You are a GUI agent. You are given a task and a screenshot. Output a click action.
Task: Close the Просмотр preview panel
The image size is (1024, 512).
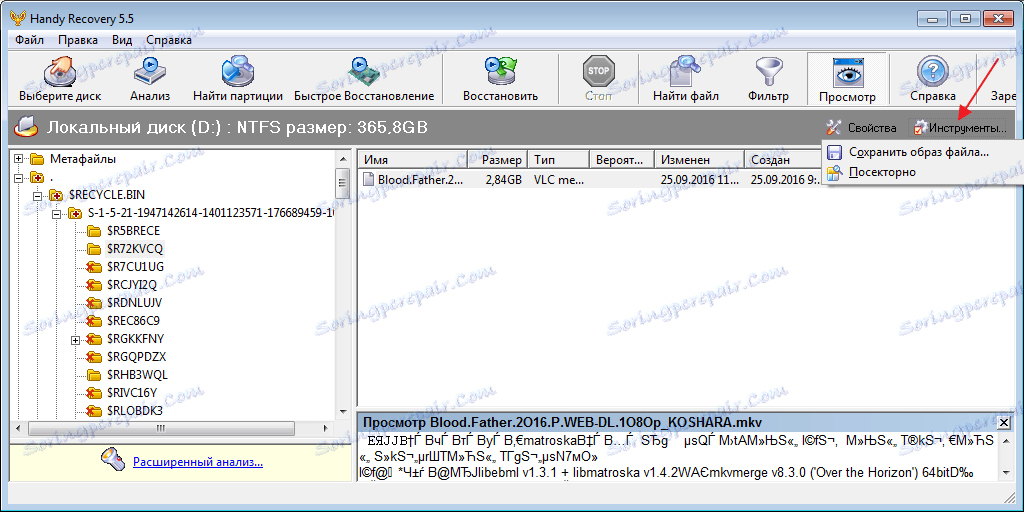point(1004,421)
